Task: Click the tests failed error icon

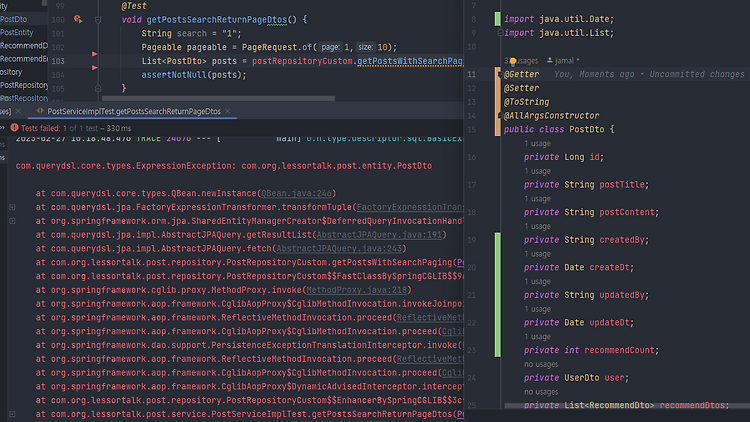Action: tap(14, 128)
